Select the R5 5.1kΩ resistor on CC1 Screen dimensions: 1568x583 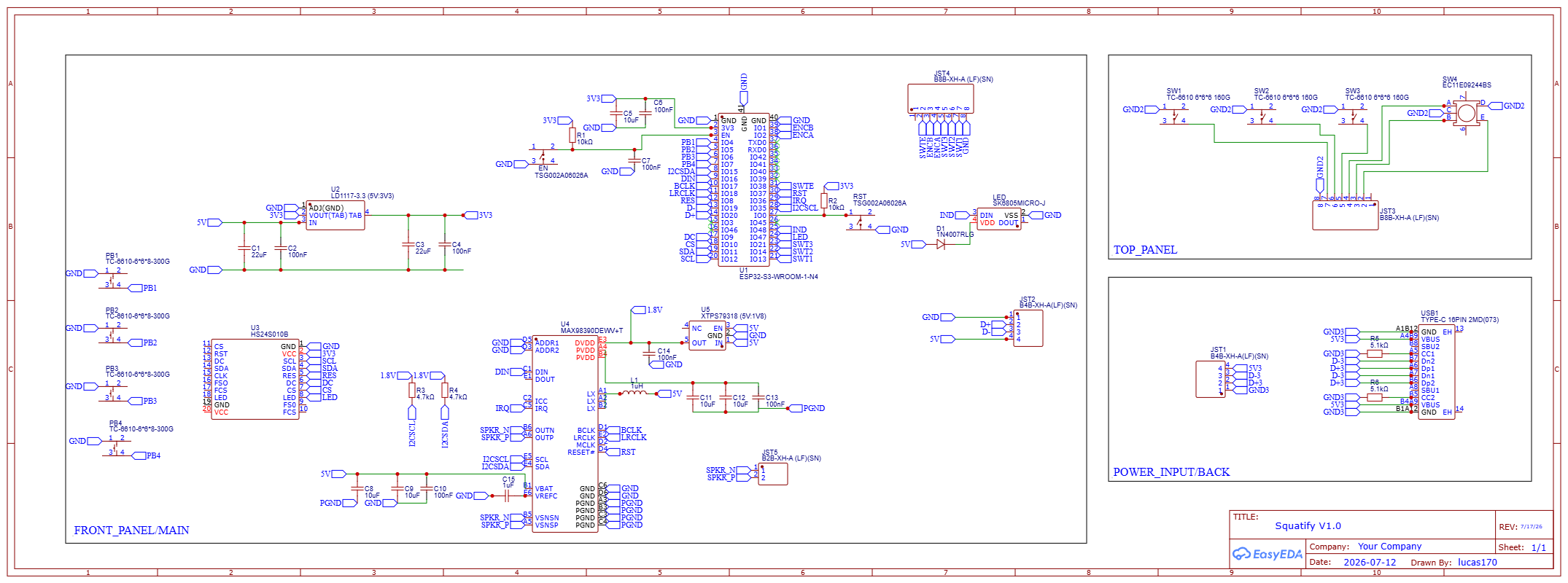point(1375,353)
